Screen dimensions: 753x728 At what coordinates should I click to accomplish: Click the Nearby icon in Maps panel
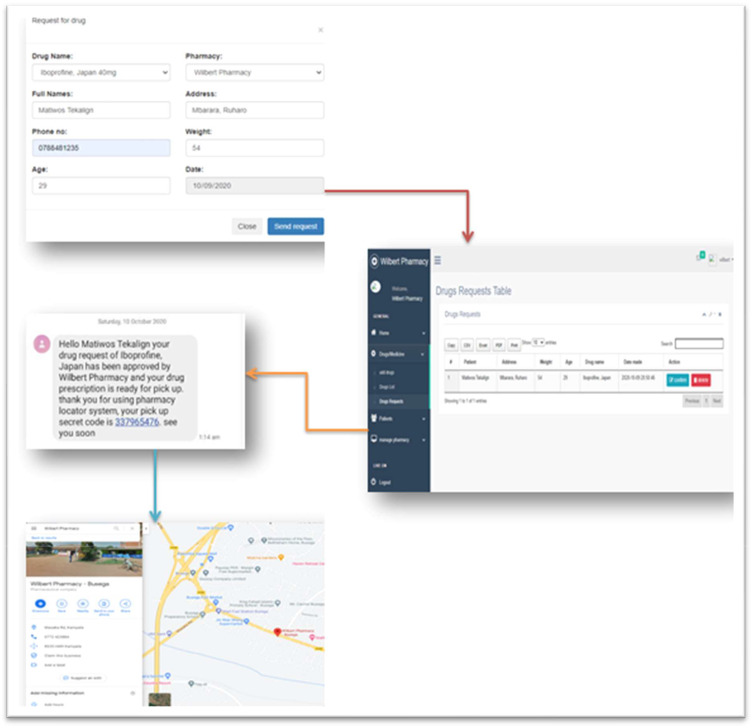click(x=83, y=604)
